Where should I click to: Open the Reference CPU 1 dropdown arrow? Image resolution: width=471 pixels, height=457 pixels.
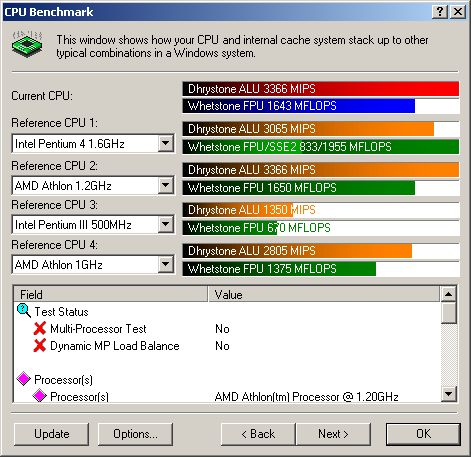click(165, 144)
